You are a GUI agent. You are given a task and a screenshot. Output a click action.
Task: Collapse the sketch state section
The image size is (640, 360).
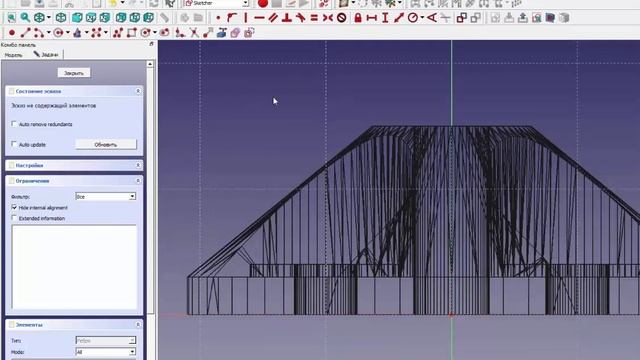[138, 91]
